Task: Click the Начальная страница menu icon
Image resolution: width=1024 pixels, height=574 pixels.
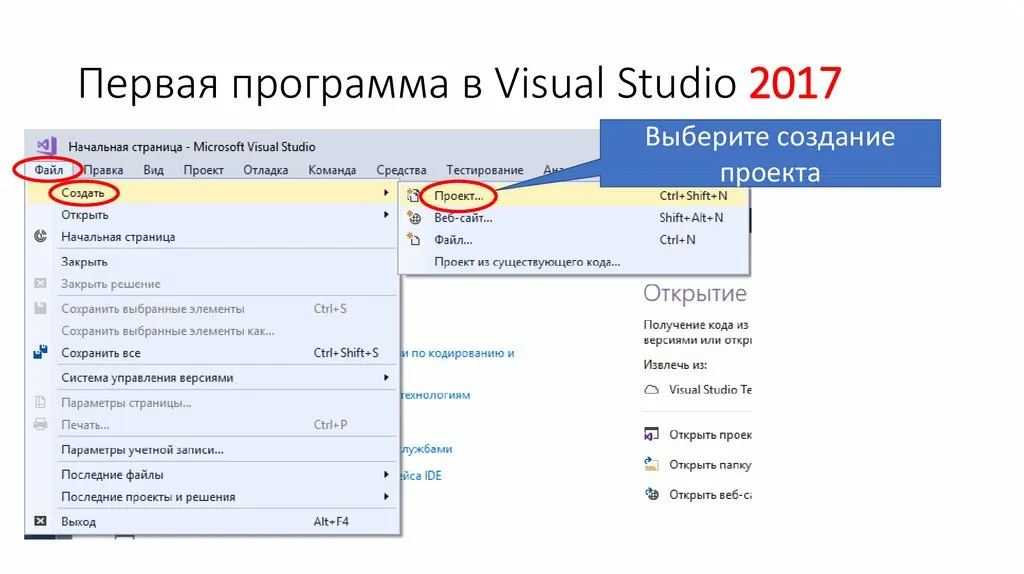Action: (x=41, y=237)
